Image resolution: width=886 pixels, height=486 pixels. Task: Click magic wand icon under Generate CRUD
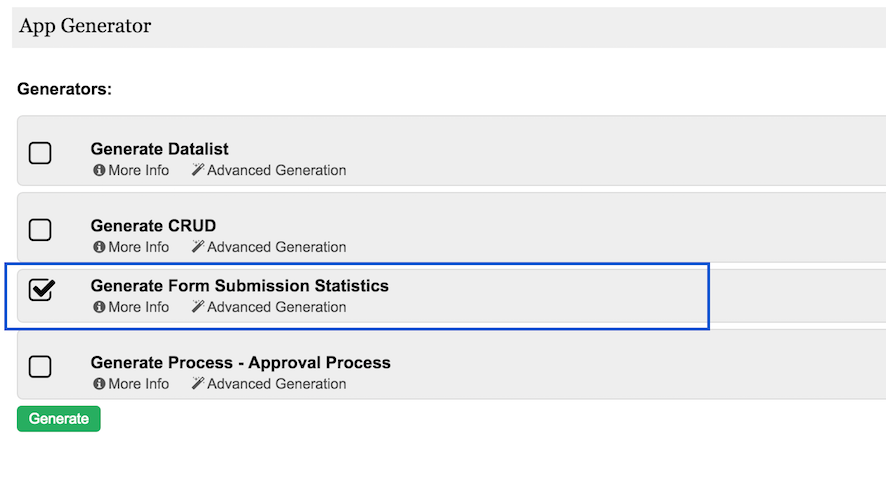coord(198,247)
